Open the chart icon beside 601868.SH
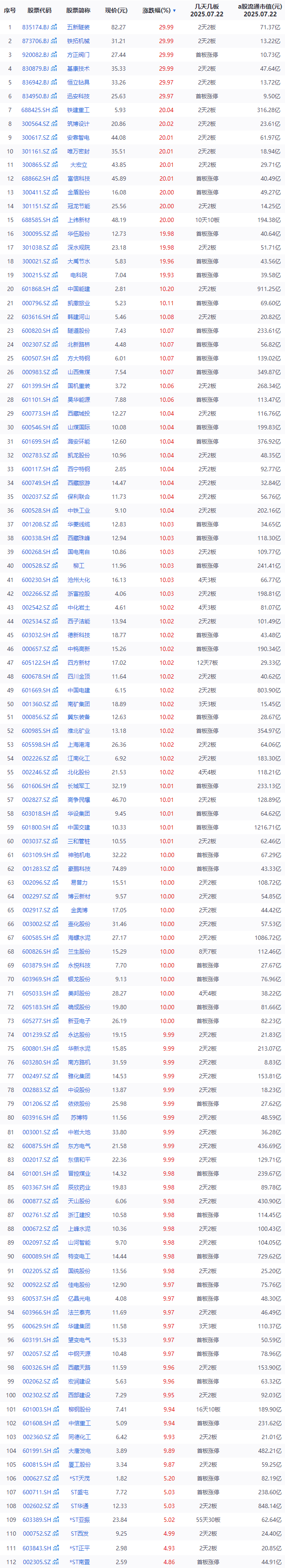 [55, 289]
